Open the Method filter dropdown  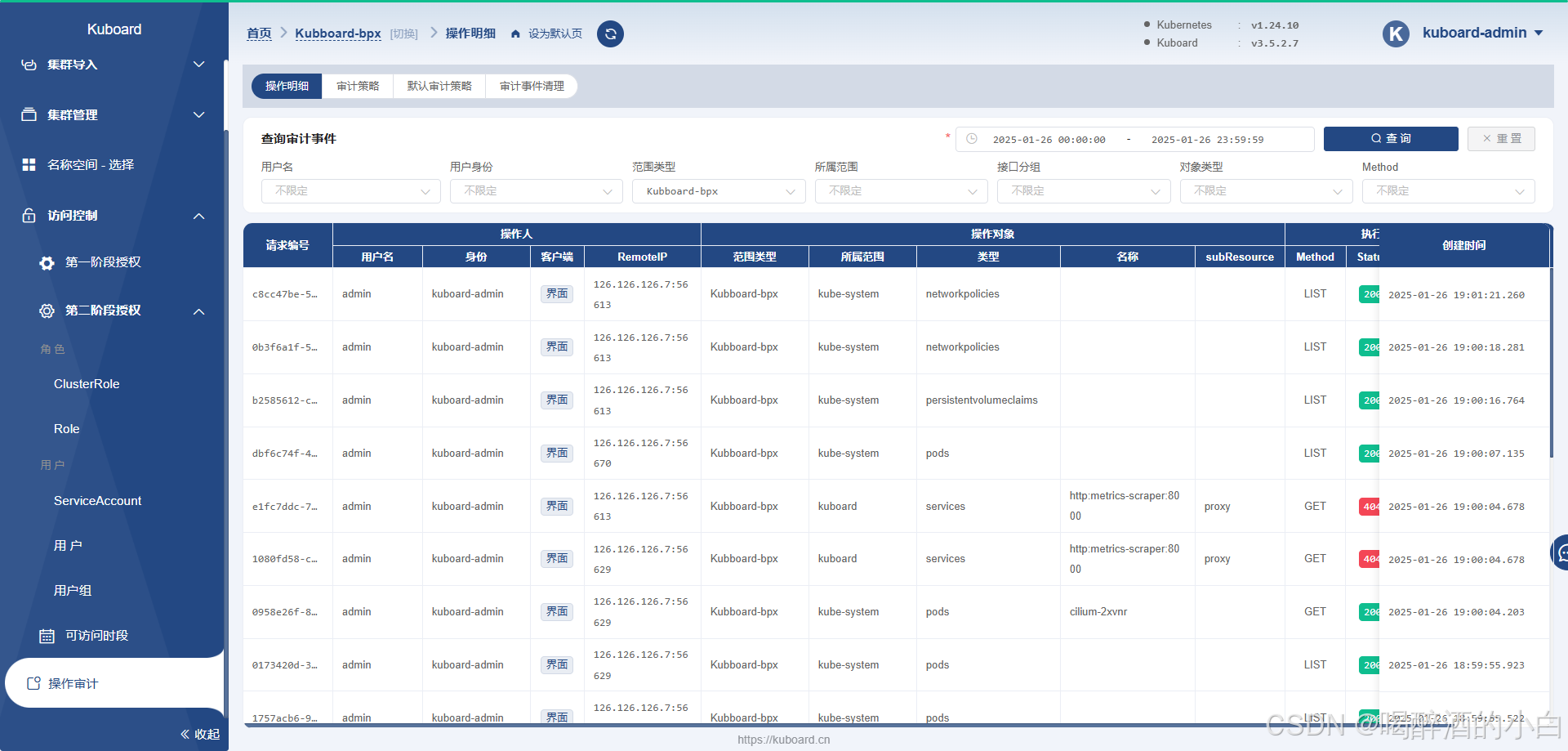coord(1448,191)
